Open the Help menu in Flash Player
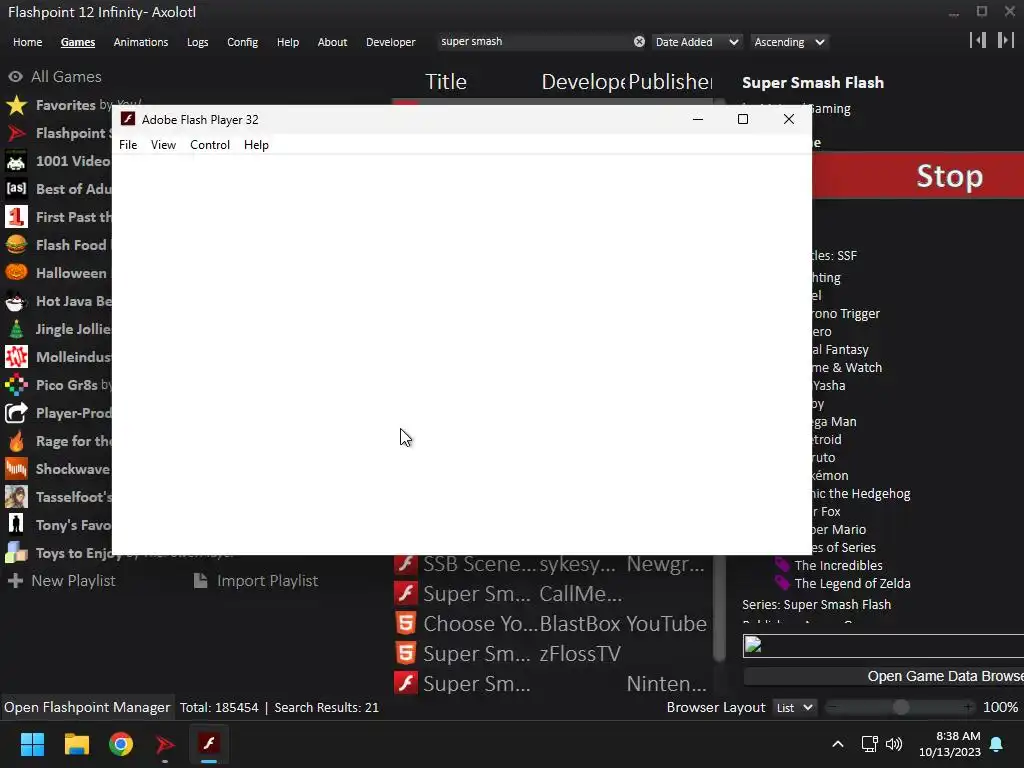The width and height of the screenshot is (1024, 768). (256, 145)
